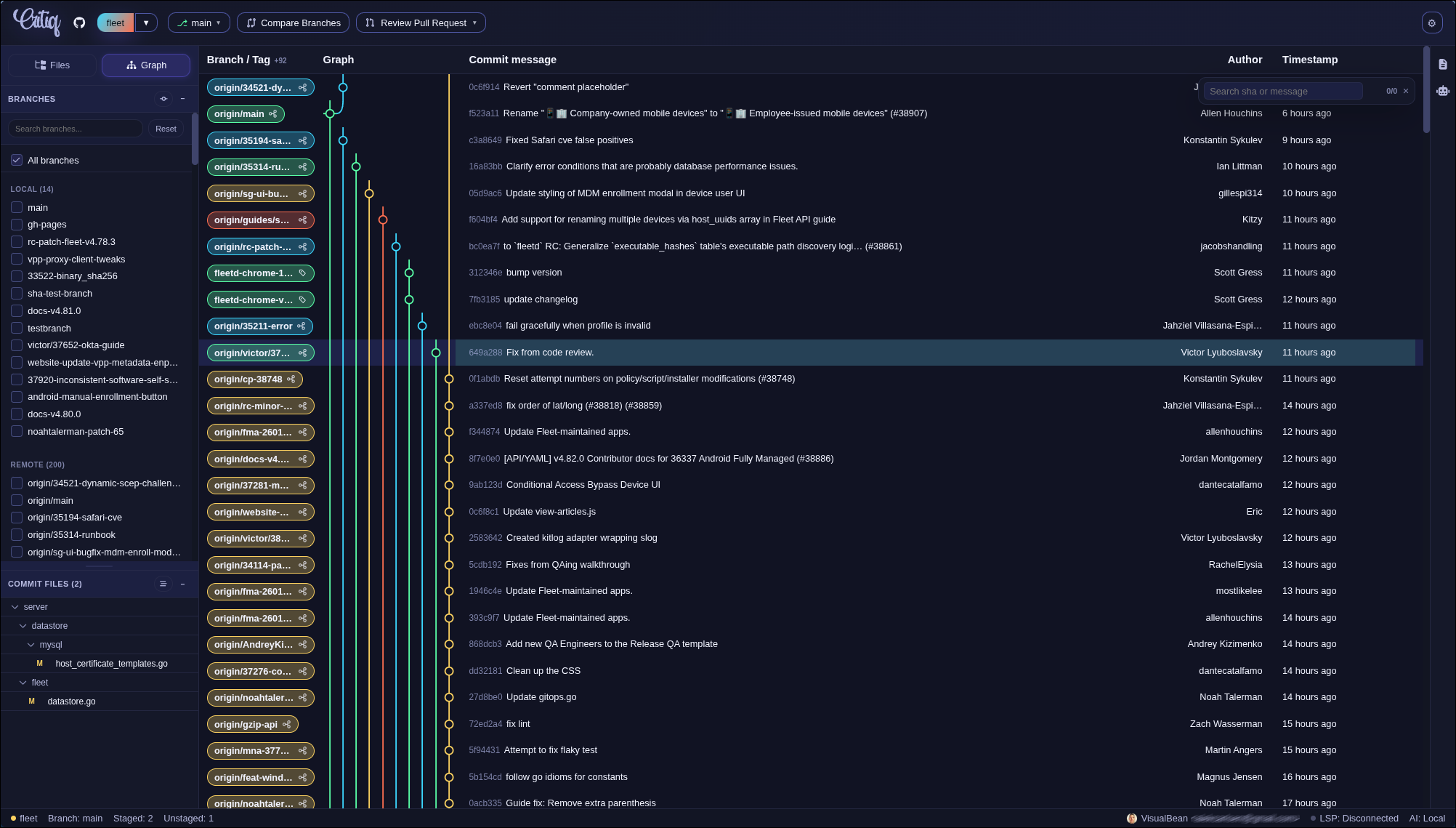
Task: Click the commit filter icon in Branches header
Action: point(163,99)
